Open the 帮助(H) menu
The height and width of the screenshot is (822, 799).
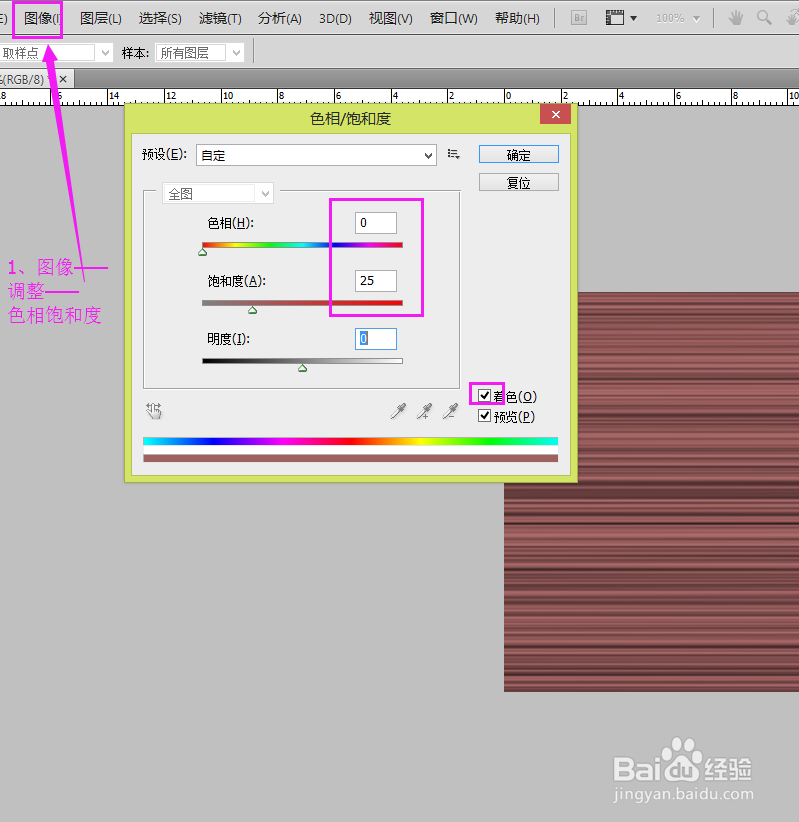click(517, 19)
